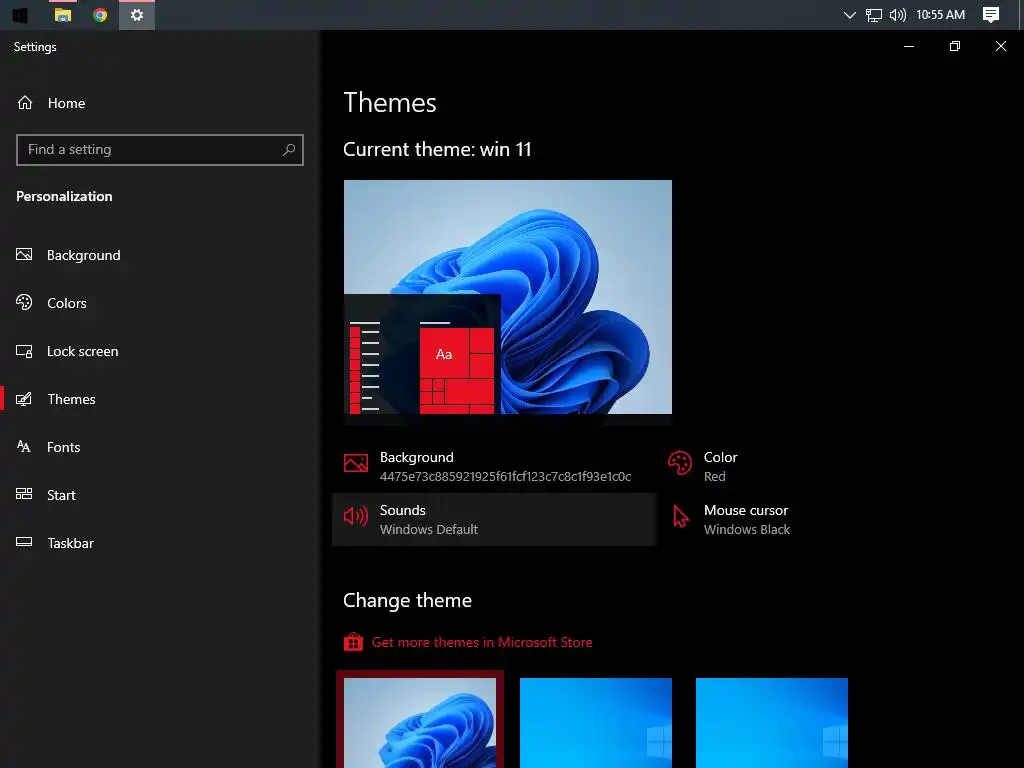Click the Taskbar icon in sidebar
This screenshot has height=768, width=1024.
point(24,542)
